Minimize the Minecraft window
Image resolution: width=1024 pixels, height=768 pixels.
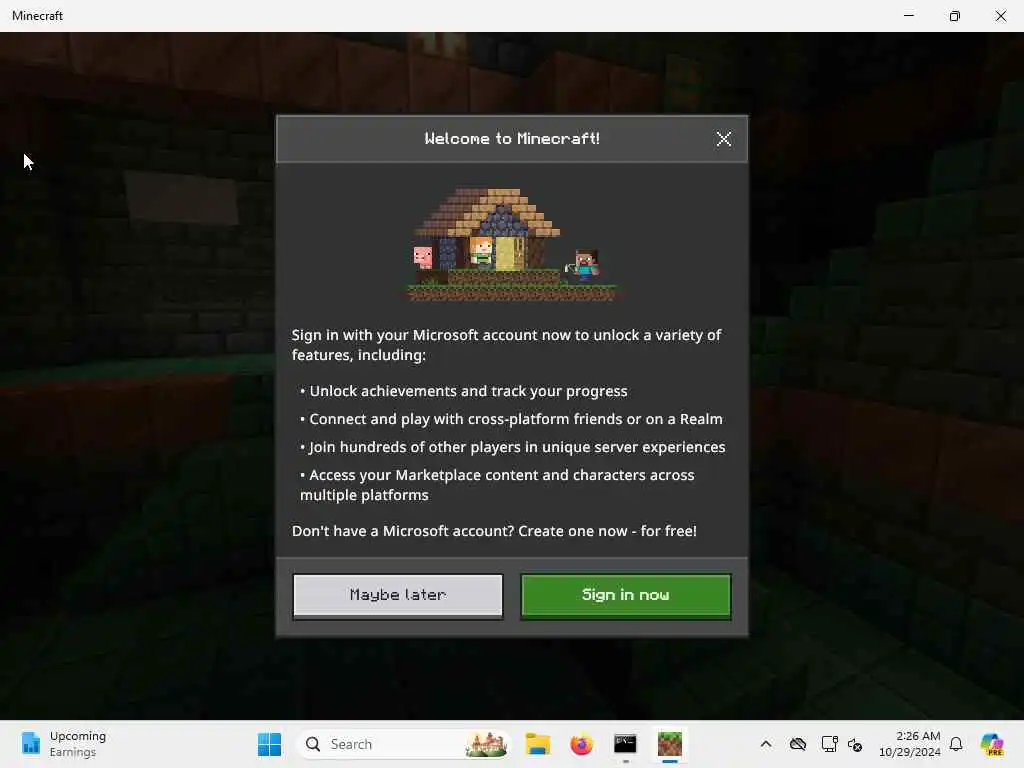908,16
